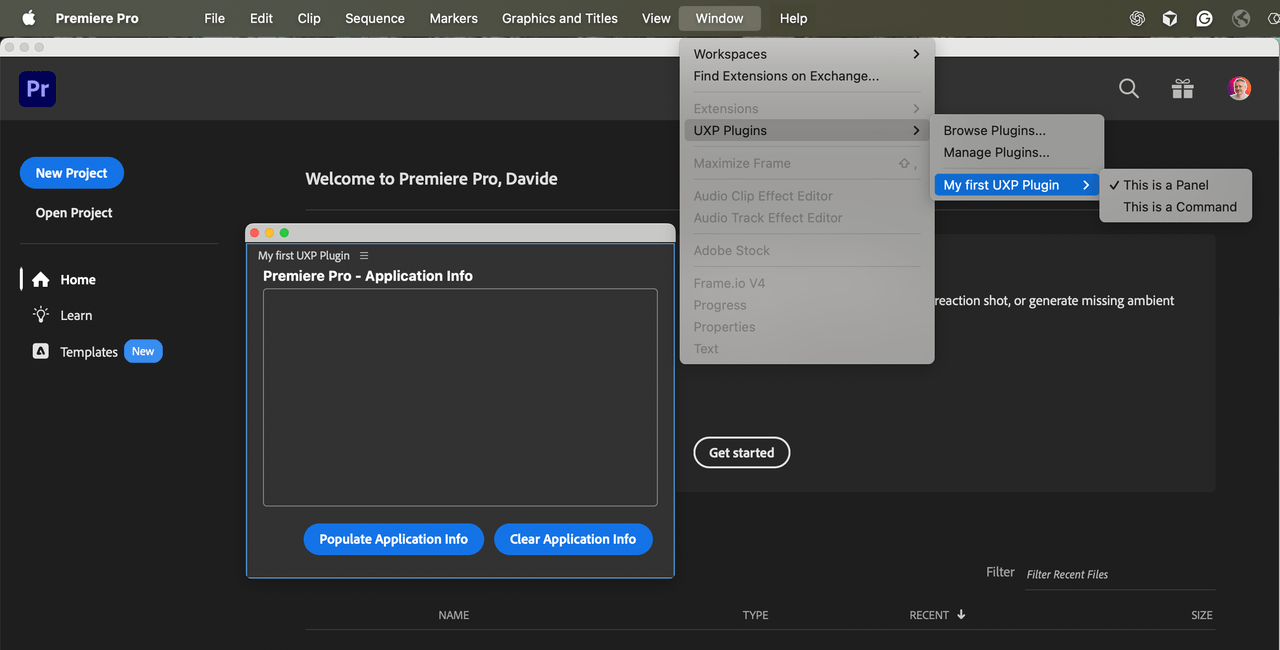Click the user profile avatar
The image size is (1280, 650).
click(1239, 88)
